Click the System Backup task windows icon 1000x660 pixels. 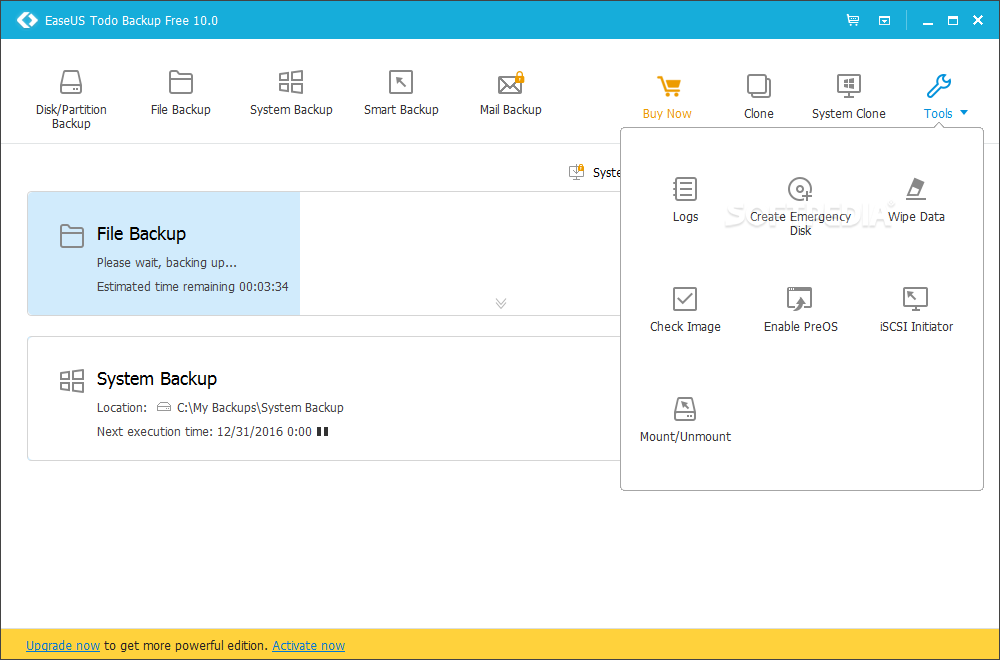(71, 381)
